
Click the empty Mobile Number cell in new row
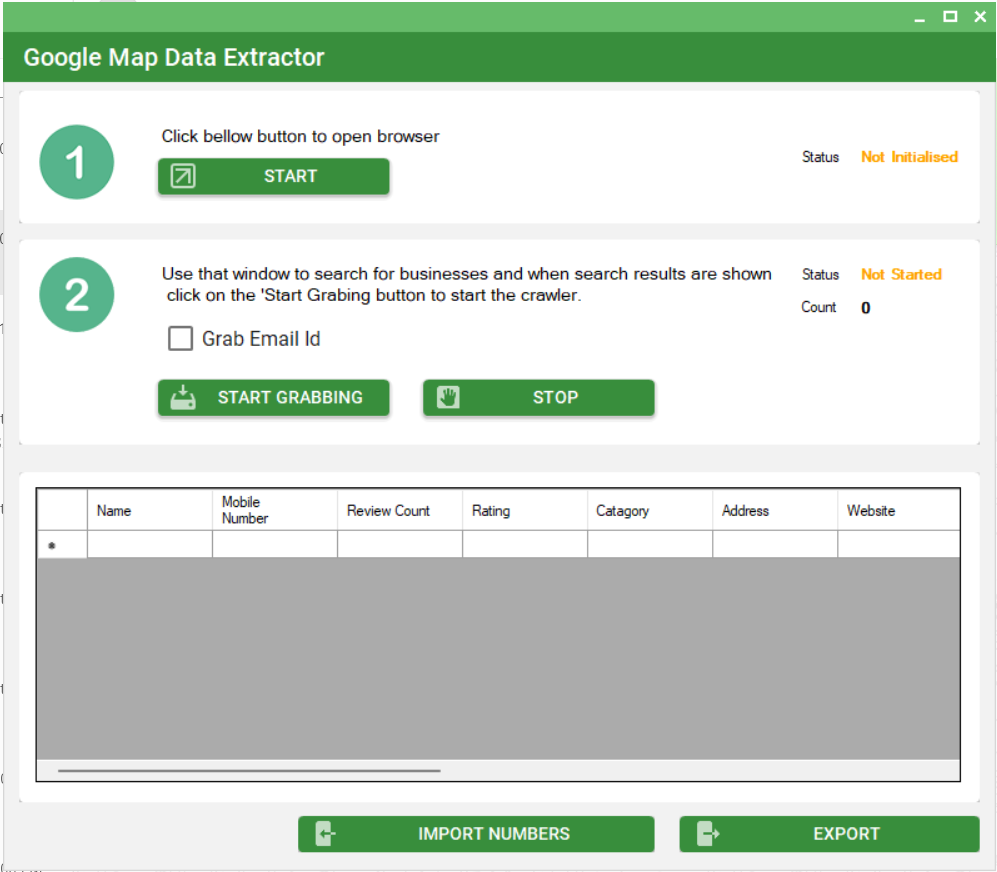tap(275, 544)
